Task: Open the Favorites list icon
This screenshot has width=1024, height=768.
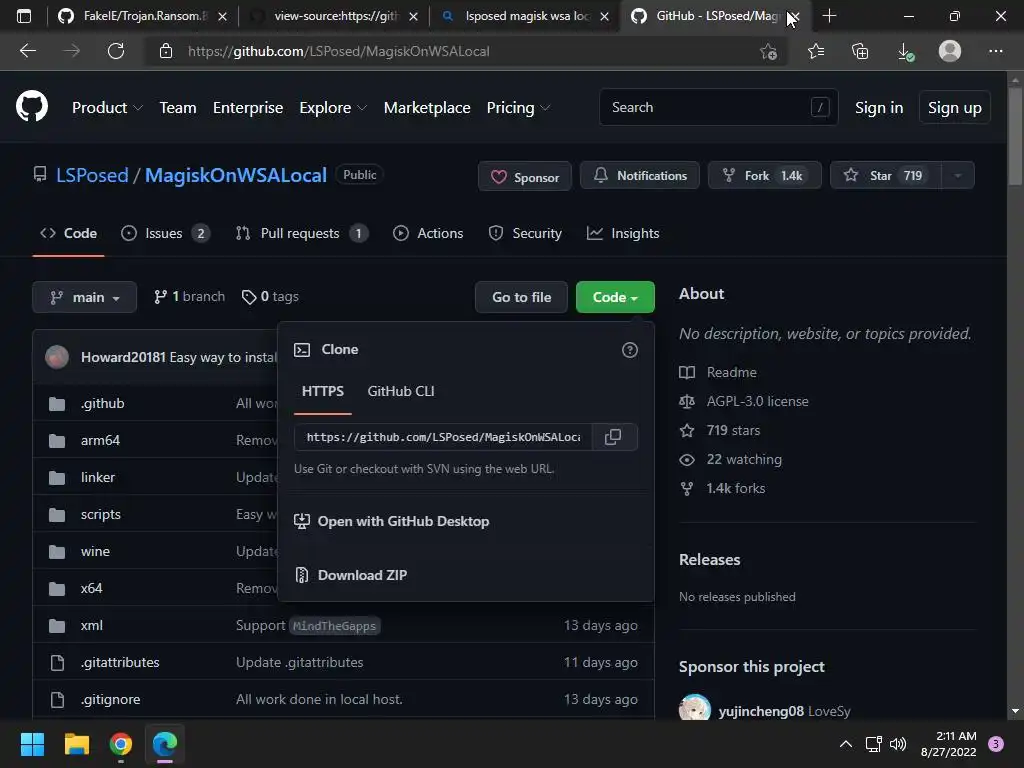Action: (x=816, y=51)
